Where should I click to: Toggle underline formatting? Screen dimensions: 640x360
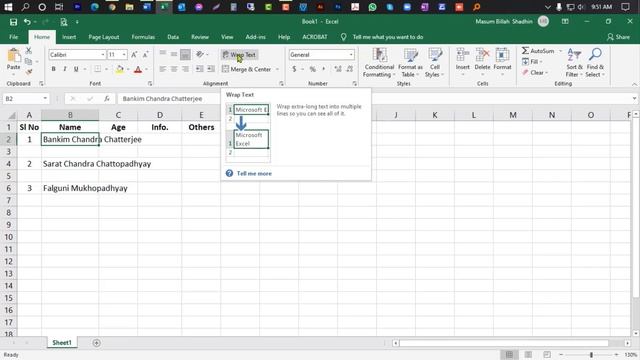point(76,69)
